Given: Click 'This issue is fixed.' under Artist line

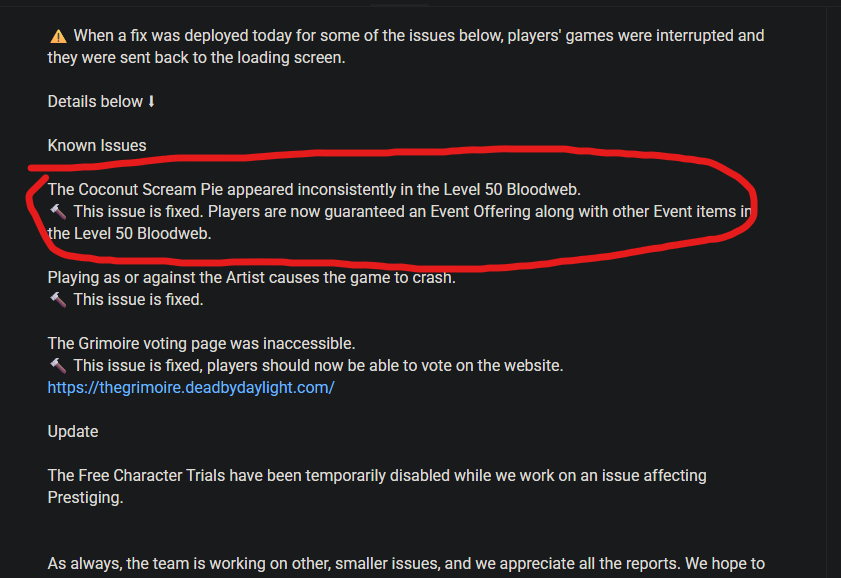Looking at the screenshot, I should point(138,300).
